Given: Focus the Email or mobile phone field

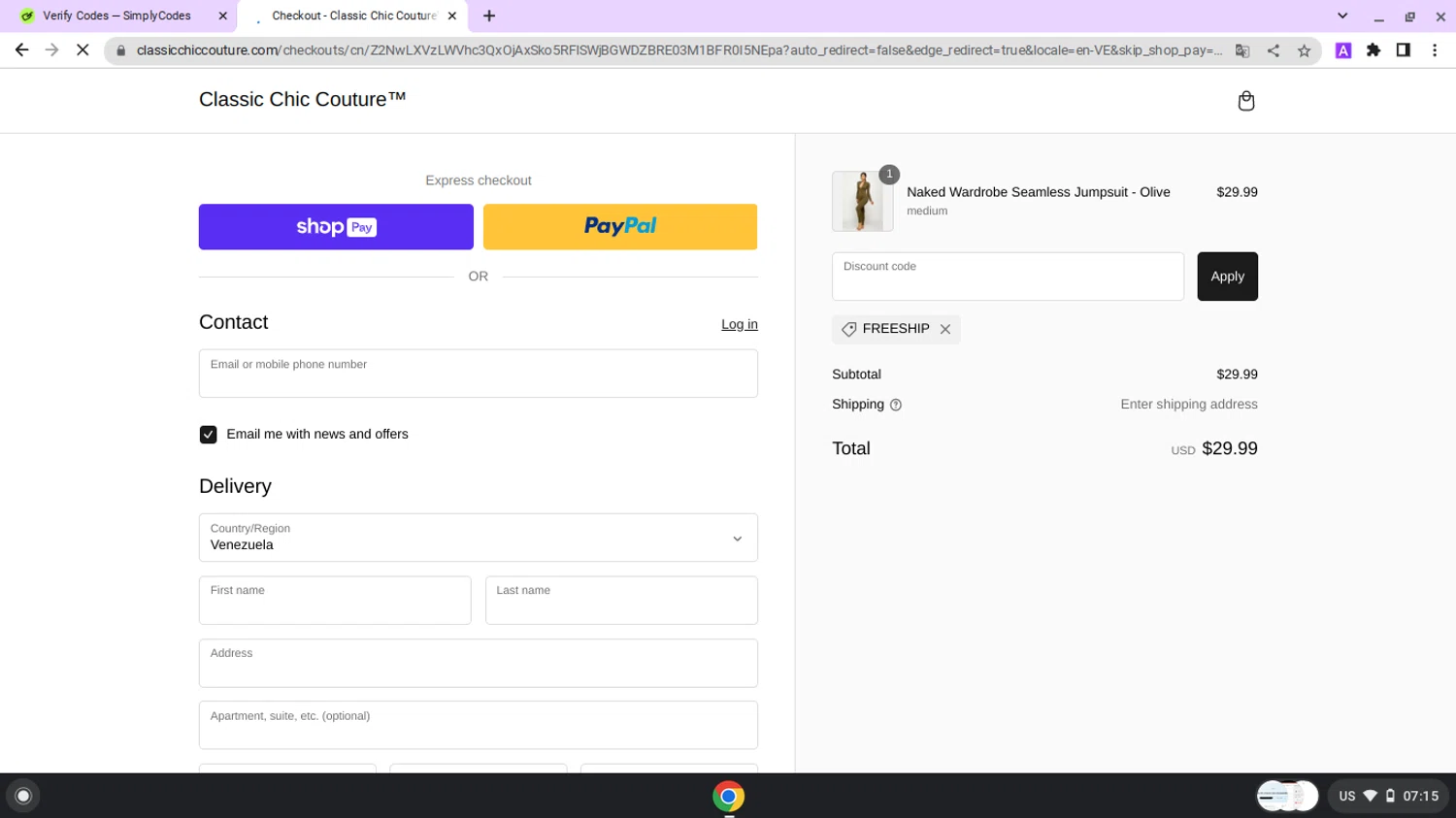Looking at the screenshot, I should pyautogui.click(x=478, y=374).
